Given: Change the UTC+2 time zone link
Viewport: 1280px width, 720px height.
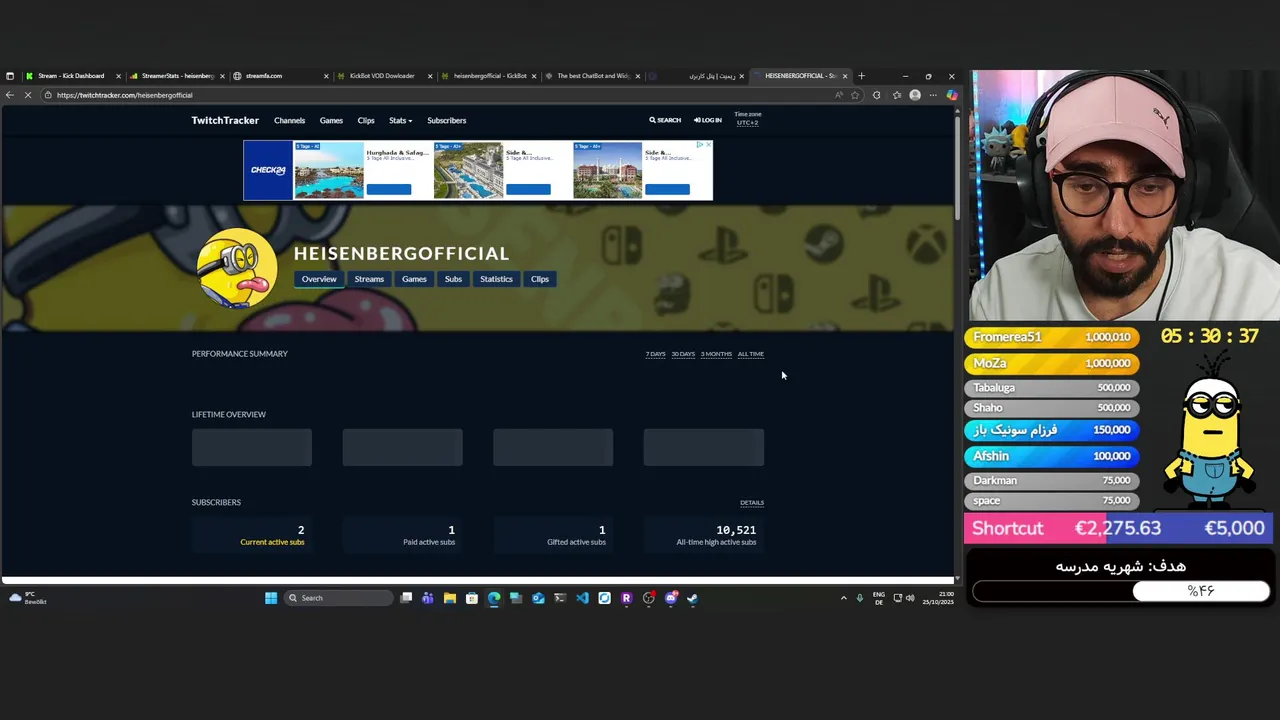Looking at the screenshot, I should 748,123.
